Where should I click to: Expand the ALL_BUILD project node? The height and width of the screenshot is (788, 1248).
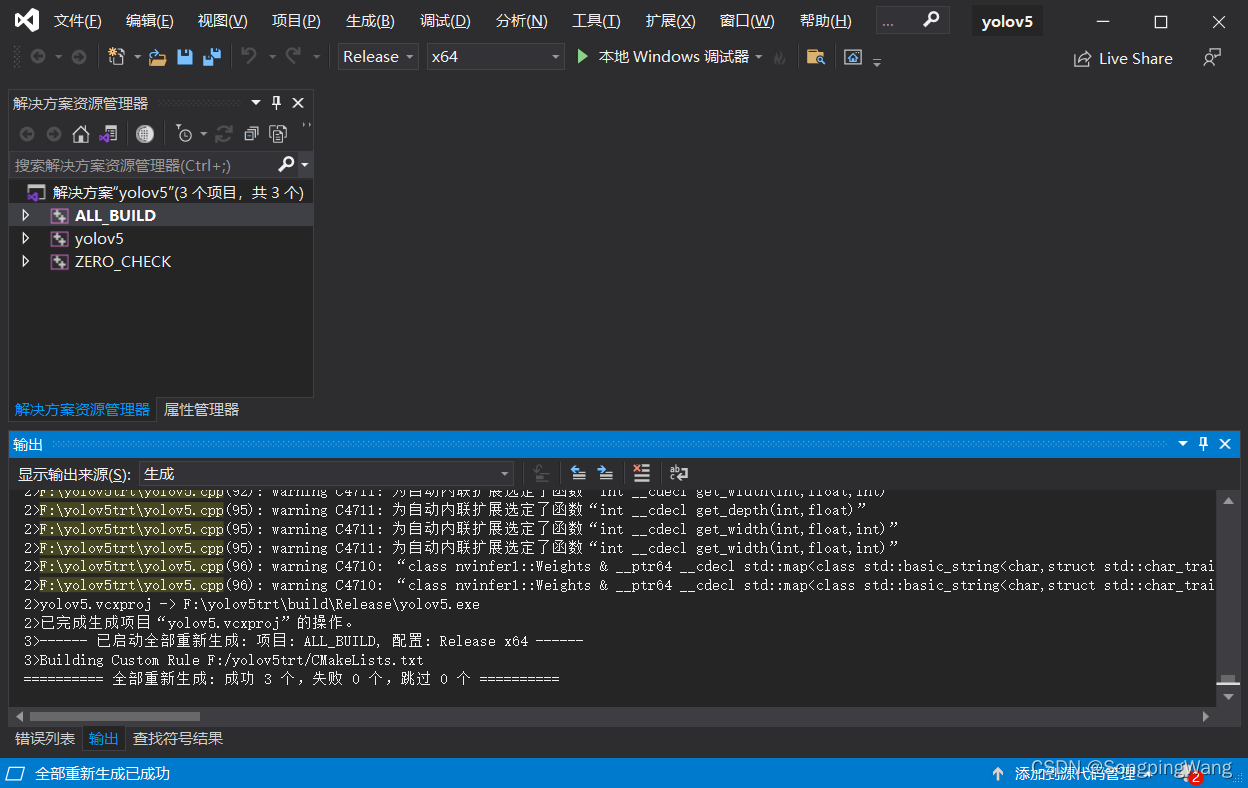(x=26, y=215)
